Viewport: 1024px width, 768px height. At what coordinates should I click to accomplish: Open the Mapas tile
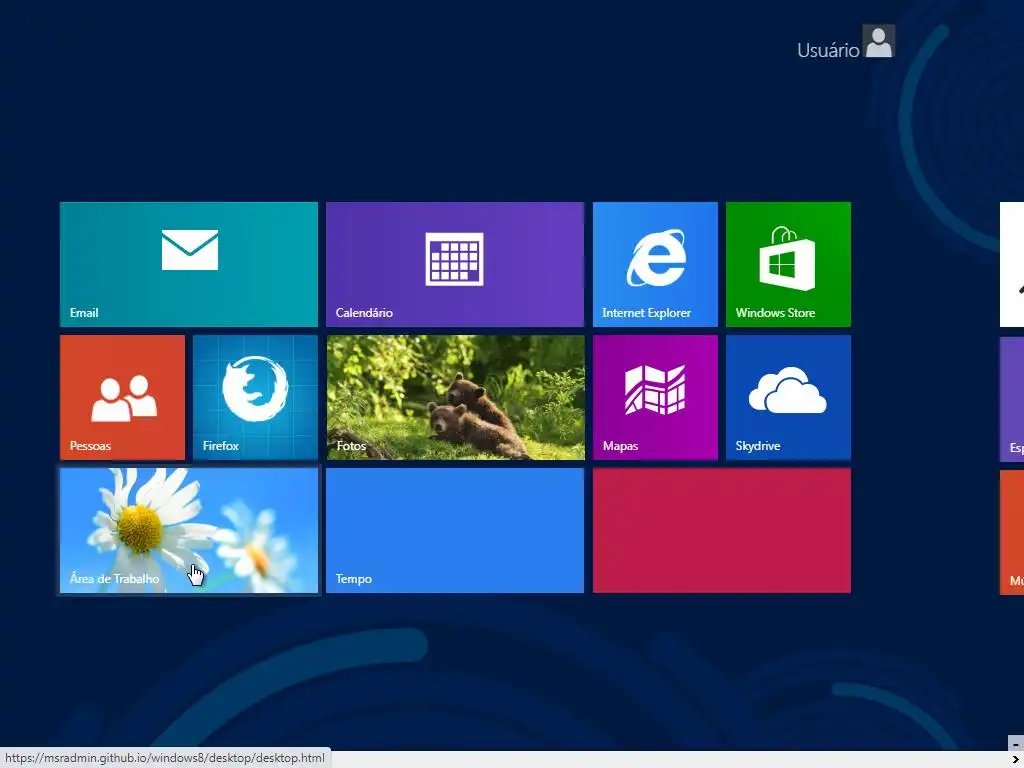point(655,398)
